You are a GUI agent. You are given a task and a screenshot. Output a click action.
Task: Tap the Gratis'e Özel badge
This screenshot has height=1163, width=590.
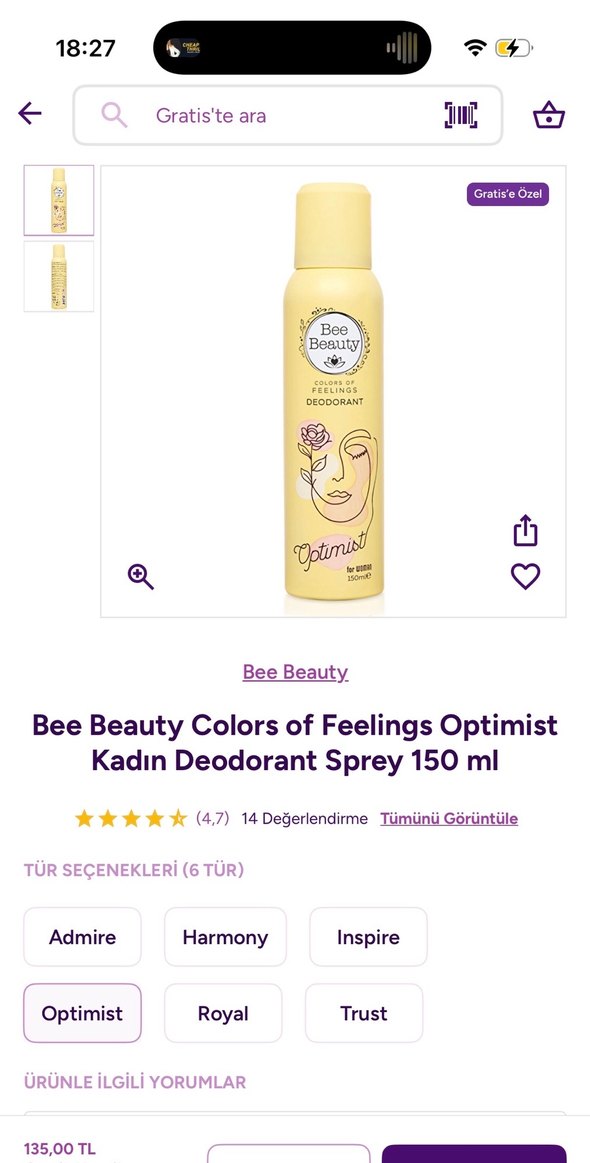point(508,194)
